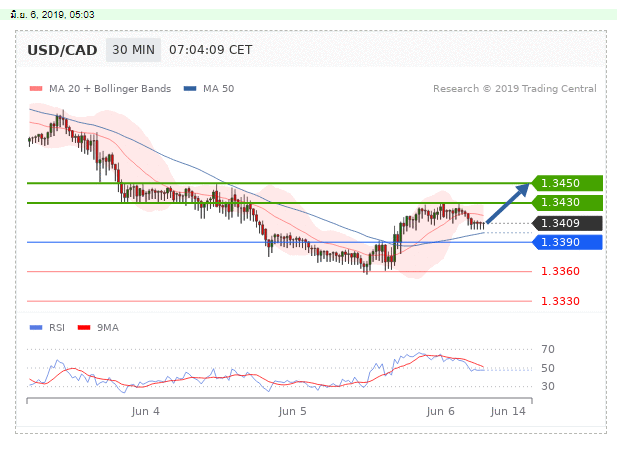This screenshot has height=450, width=617.
Task: Click the MA 50 legend label
Action: [x=218, y=89]
